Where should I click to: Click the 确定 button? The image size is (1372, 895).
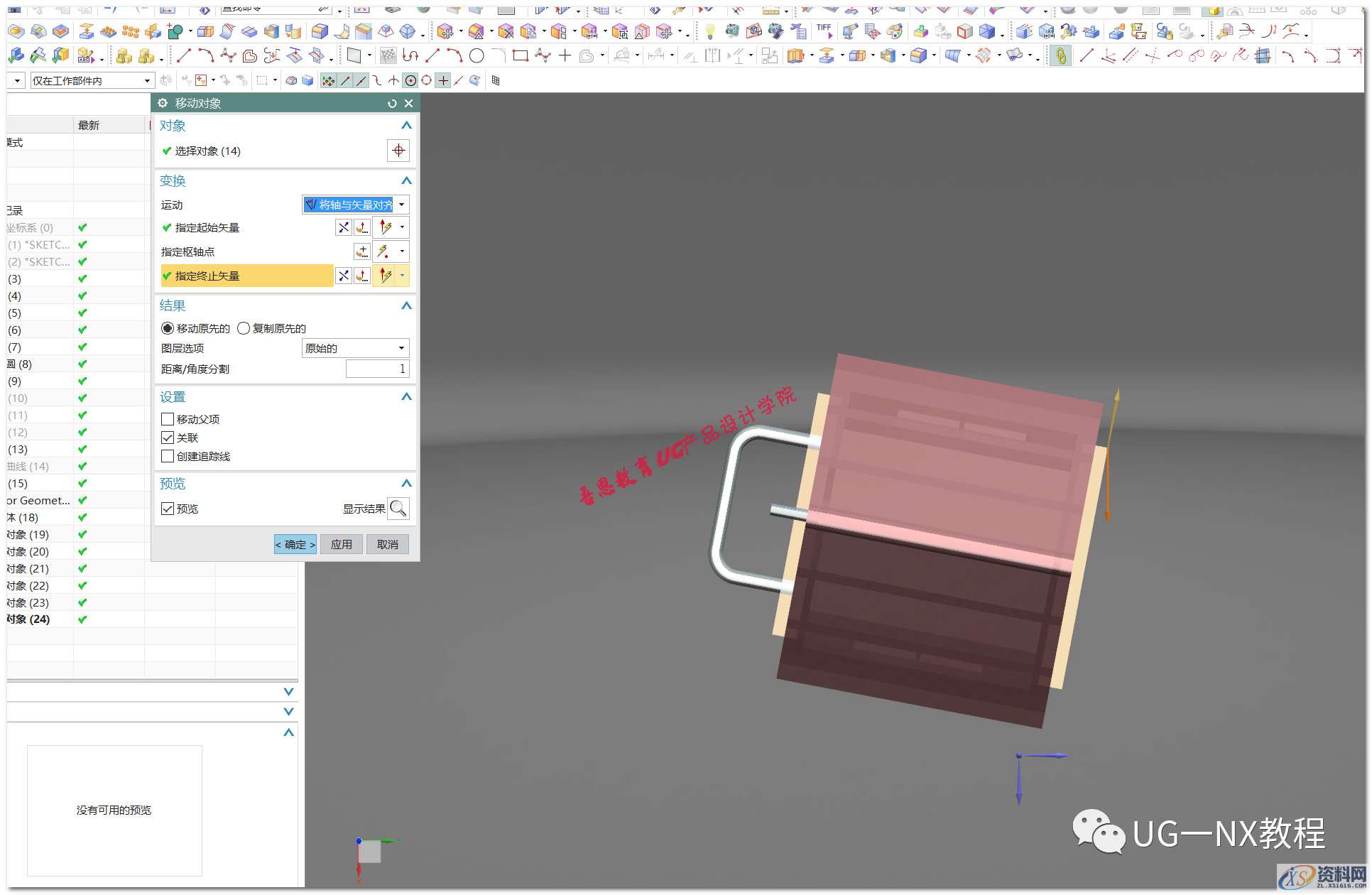coord(295,545)
